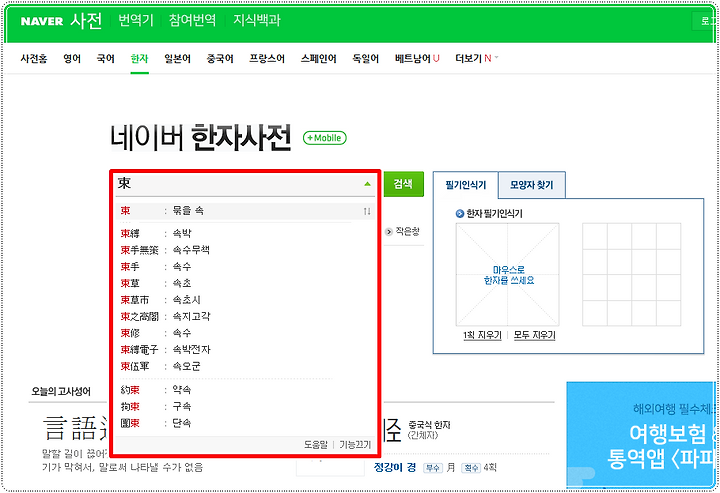Switch to 영어 dictionary tab

click(72, 58)
